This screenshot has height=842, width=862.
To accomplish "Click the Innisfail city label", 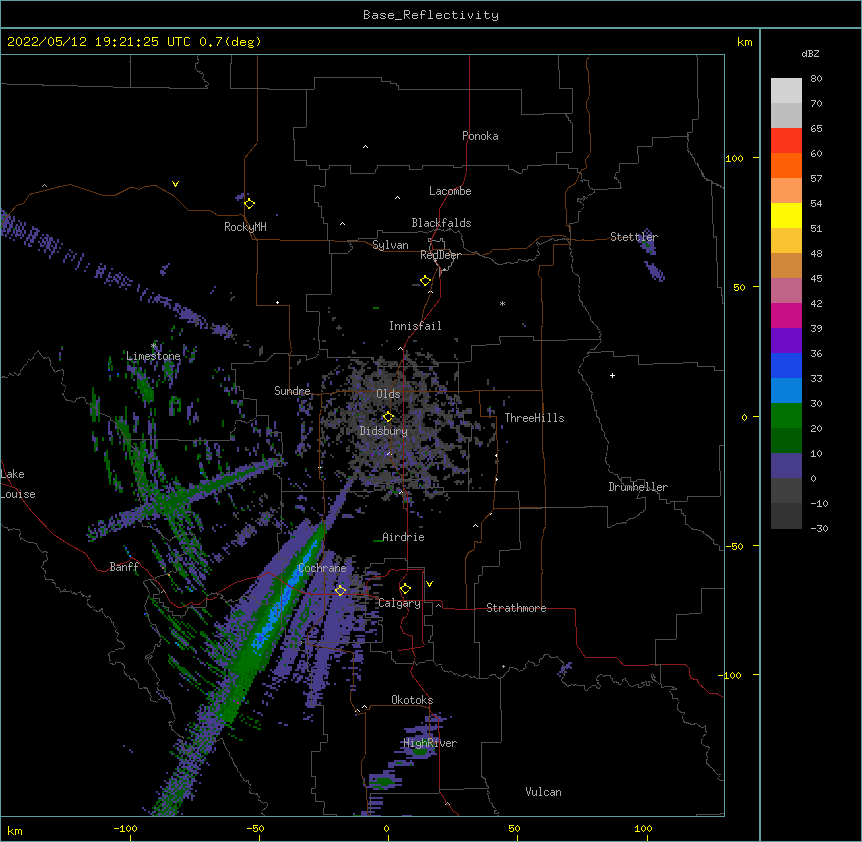I will coord(415,326).
